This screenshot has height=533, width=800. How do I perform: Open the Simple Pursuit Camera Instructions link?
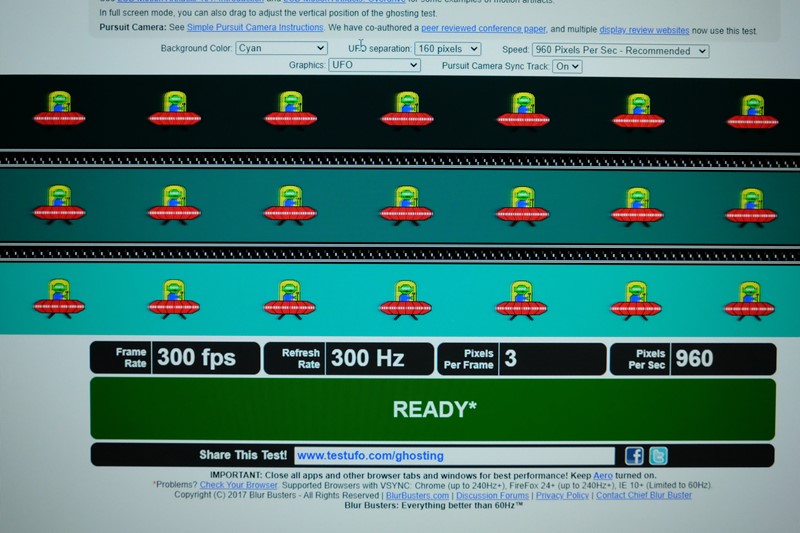[x=256, y=29]
